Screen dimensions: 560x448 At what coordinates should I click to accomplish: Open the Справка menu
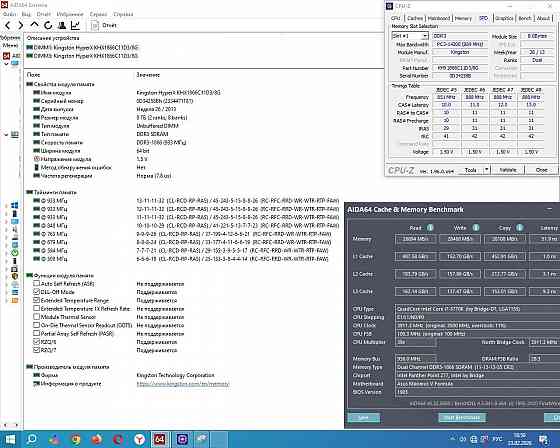pyautogui.click(x=123, y=14)
